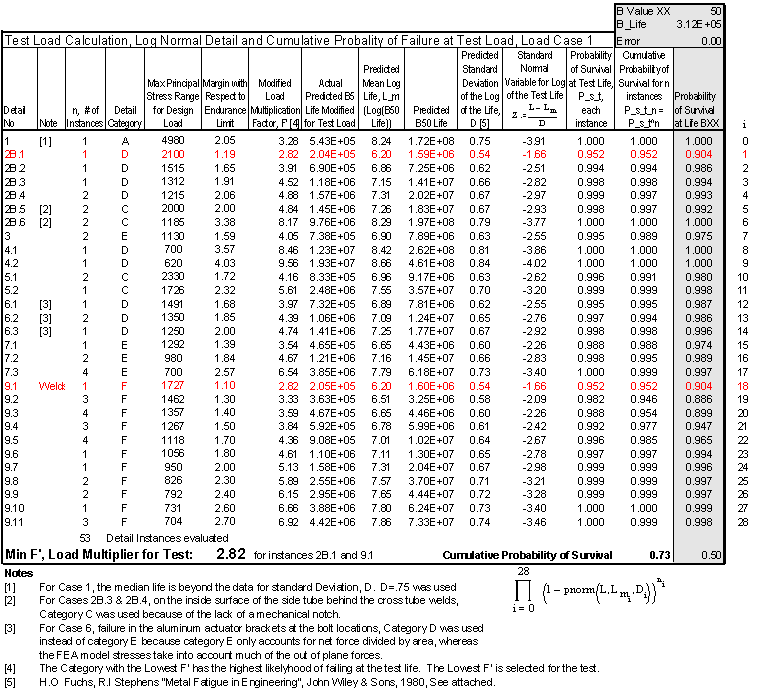757x690 pixels.
Task: Select detail number 2B.1 in red
Action: [14, 155]
